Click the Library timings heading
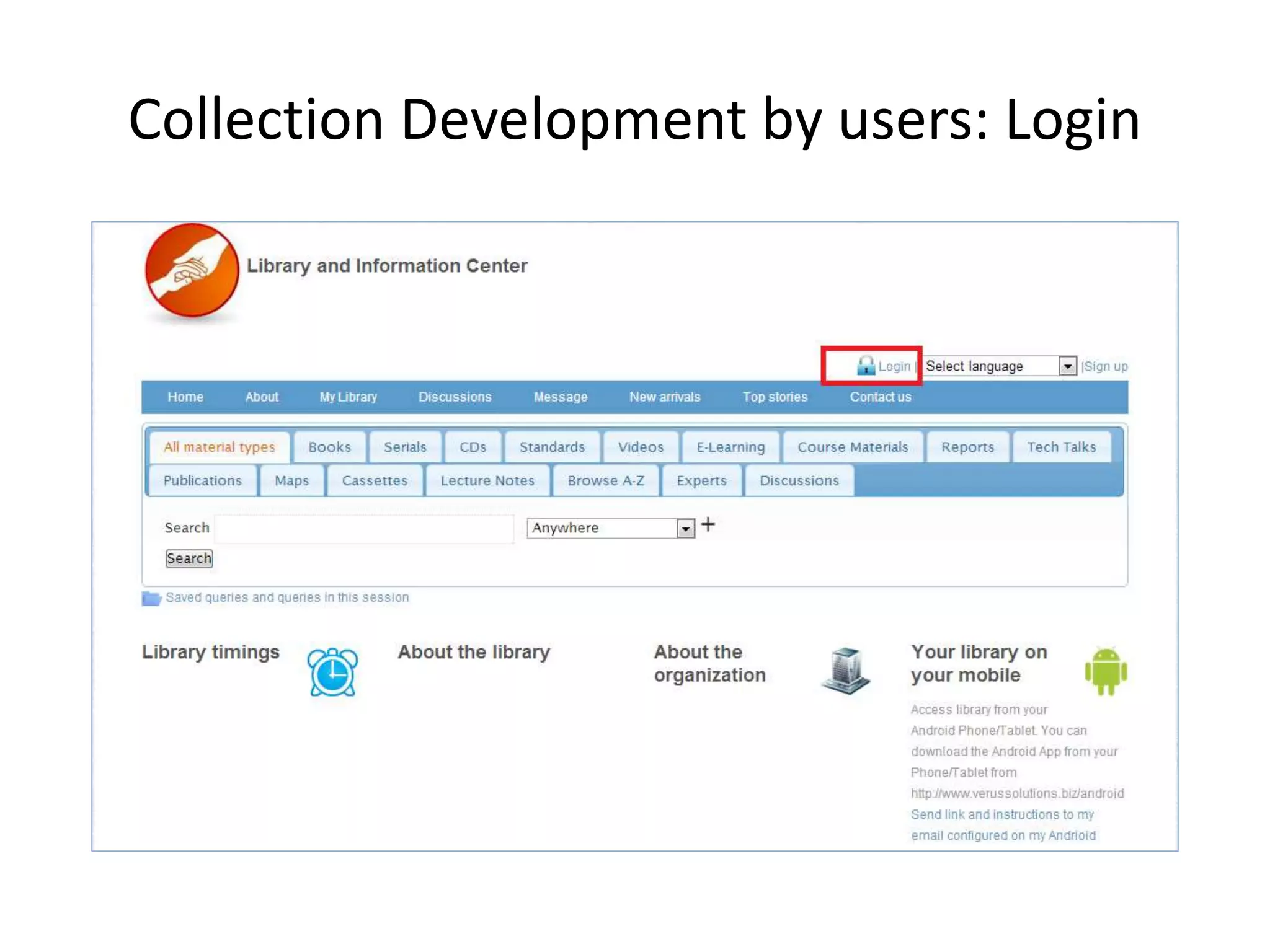Viewport: 1270px width, 952px height. point(211,652)
